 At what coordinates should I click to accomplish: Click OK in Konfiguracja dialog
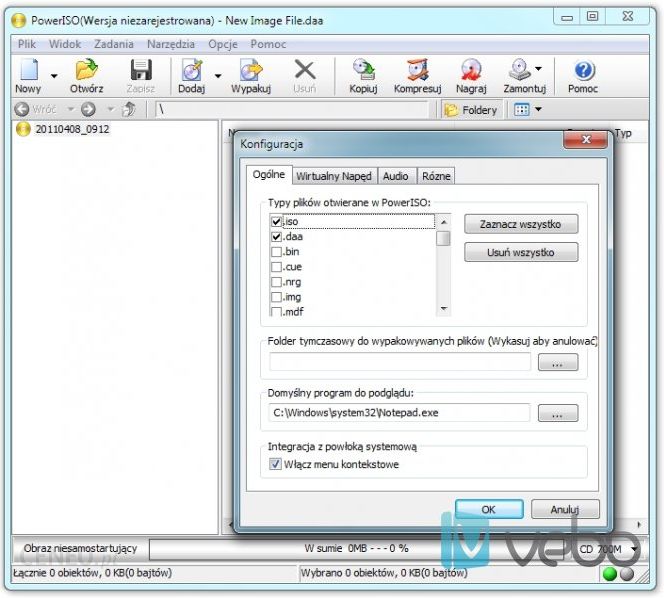(489, 509)
